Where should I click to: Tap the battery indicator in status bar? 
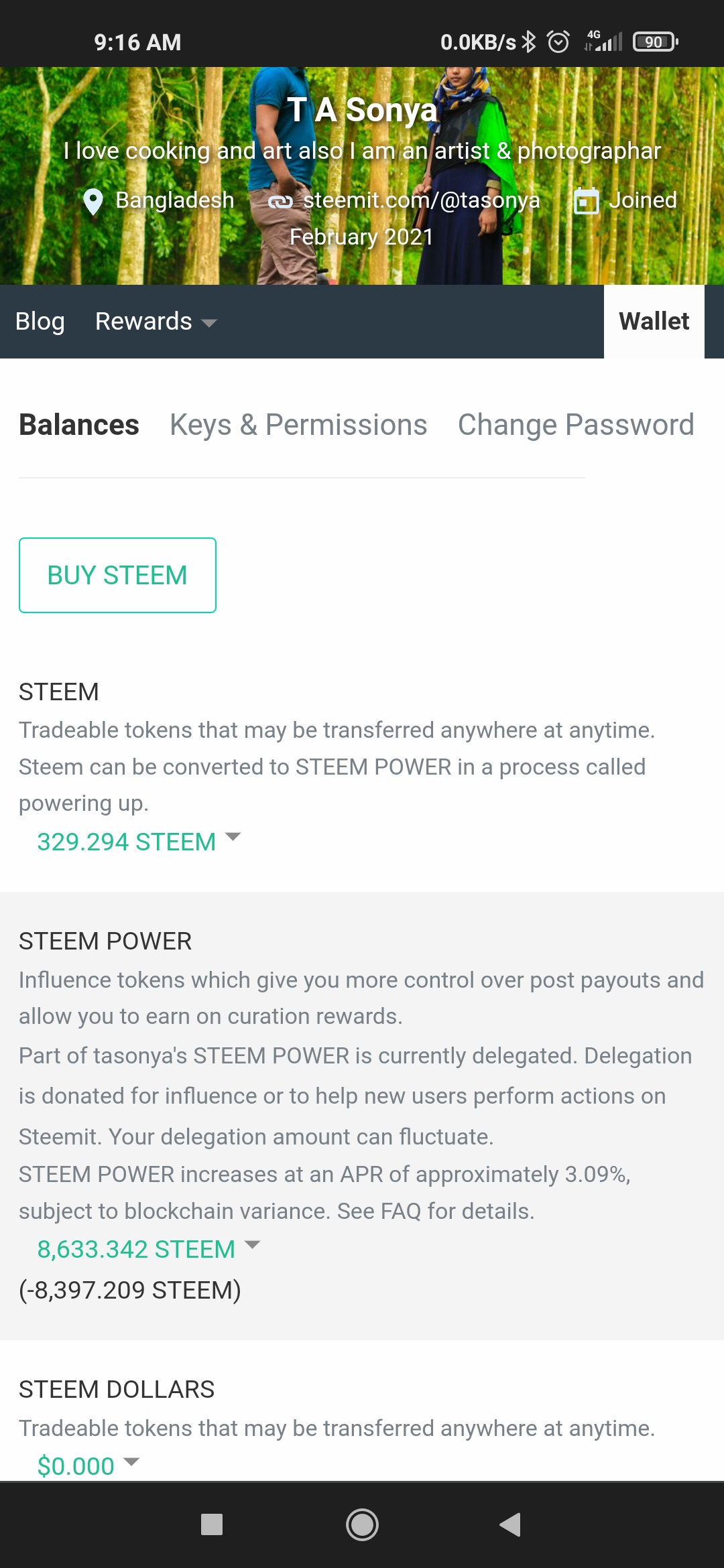click(655, 42)
